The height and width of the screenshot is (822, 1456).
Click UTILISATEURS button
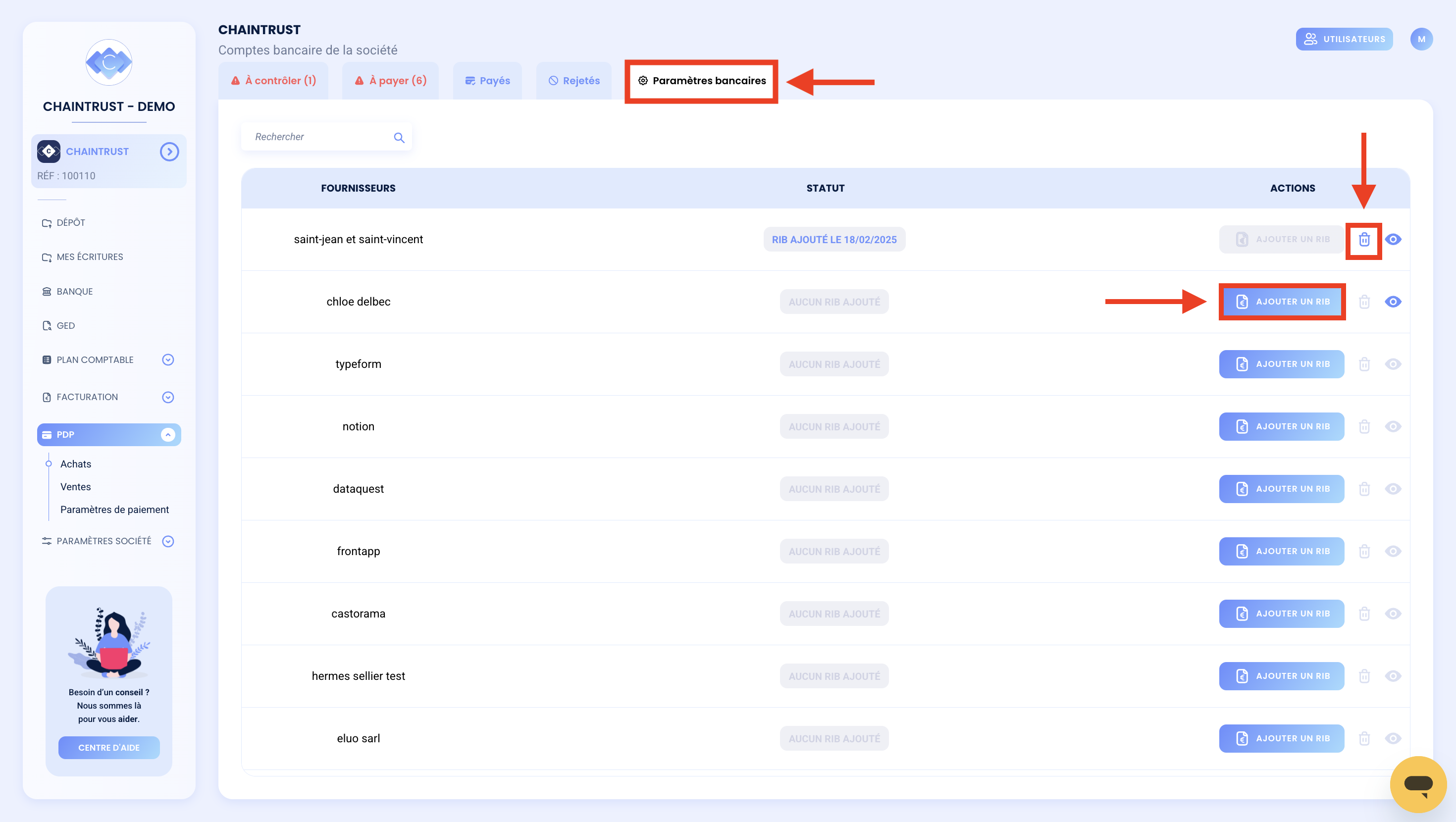click(1344, 40)
